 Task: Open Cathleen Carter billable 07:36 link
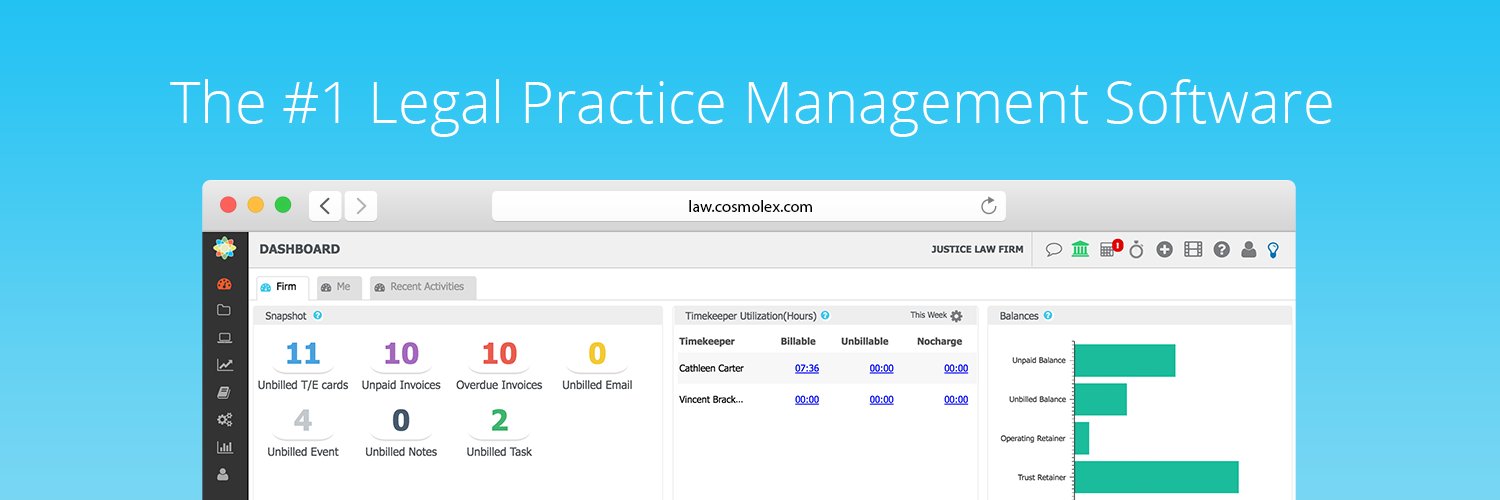pyautogui.click(x=807, y=368)
